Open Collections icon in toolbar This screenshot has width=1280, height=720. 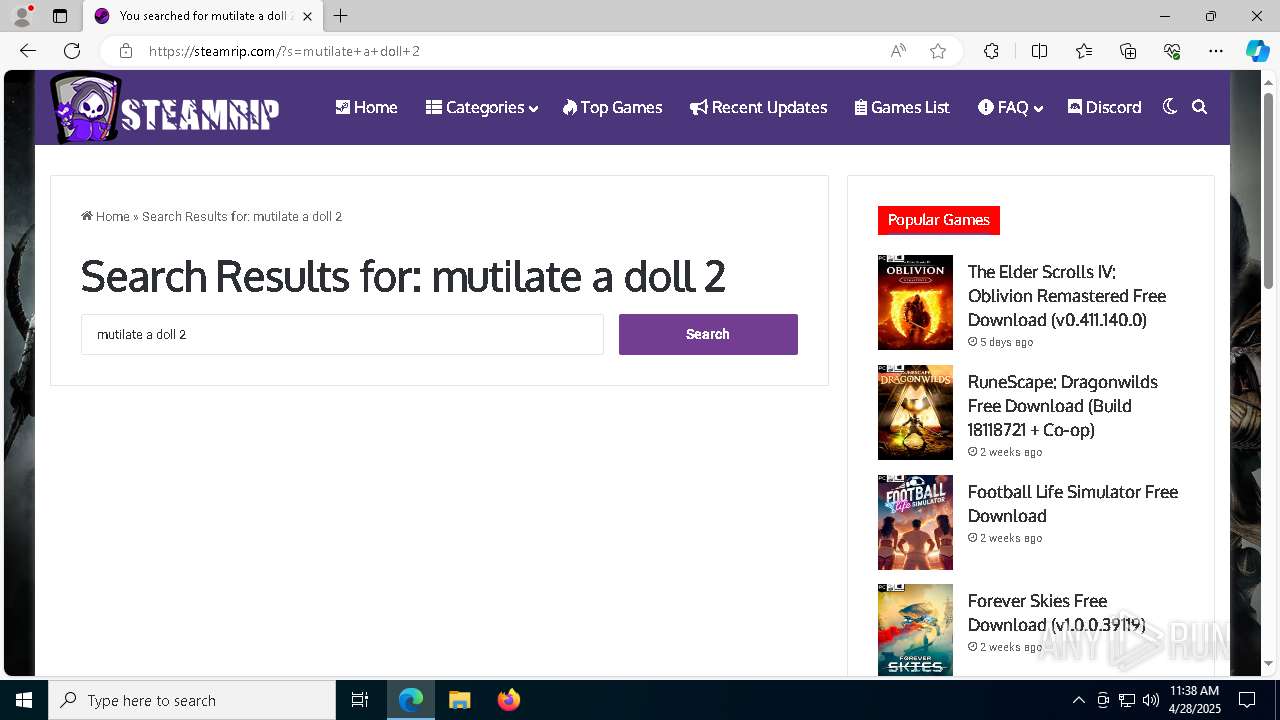click(1128, 51)
